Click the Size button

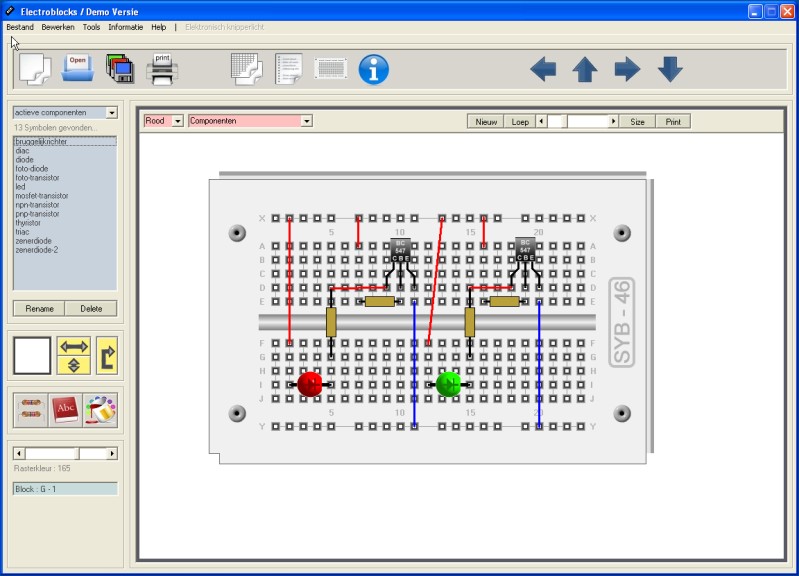(637, 122)
